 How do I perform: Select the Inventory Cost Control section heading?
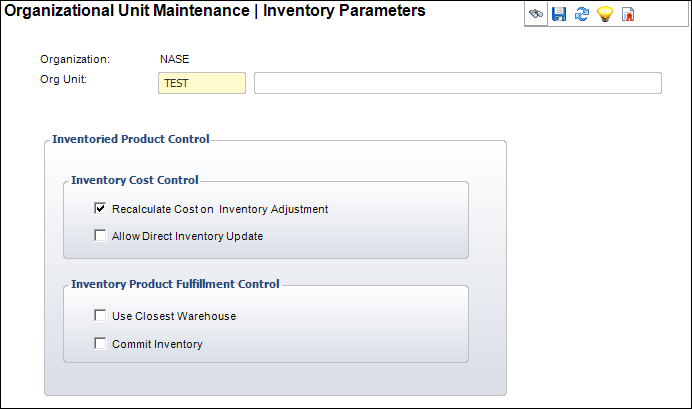(x=135, y=180)
